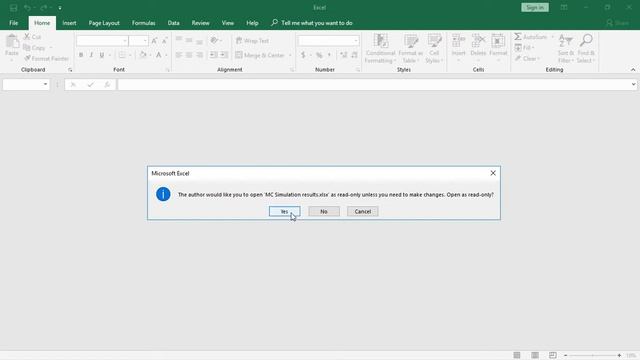This screenshot has width=640, height=360.
Task: Click Percent Style icon
Action: point(319,55)
